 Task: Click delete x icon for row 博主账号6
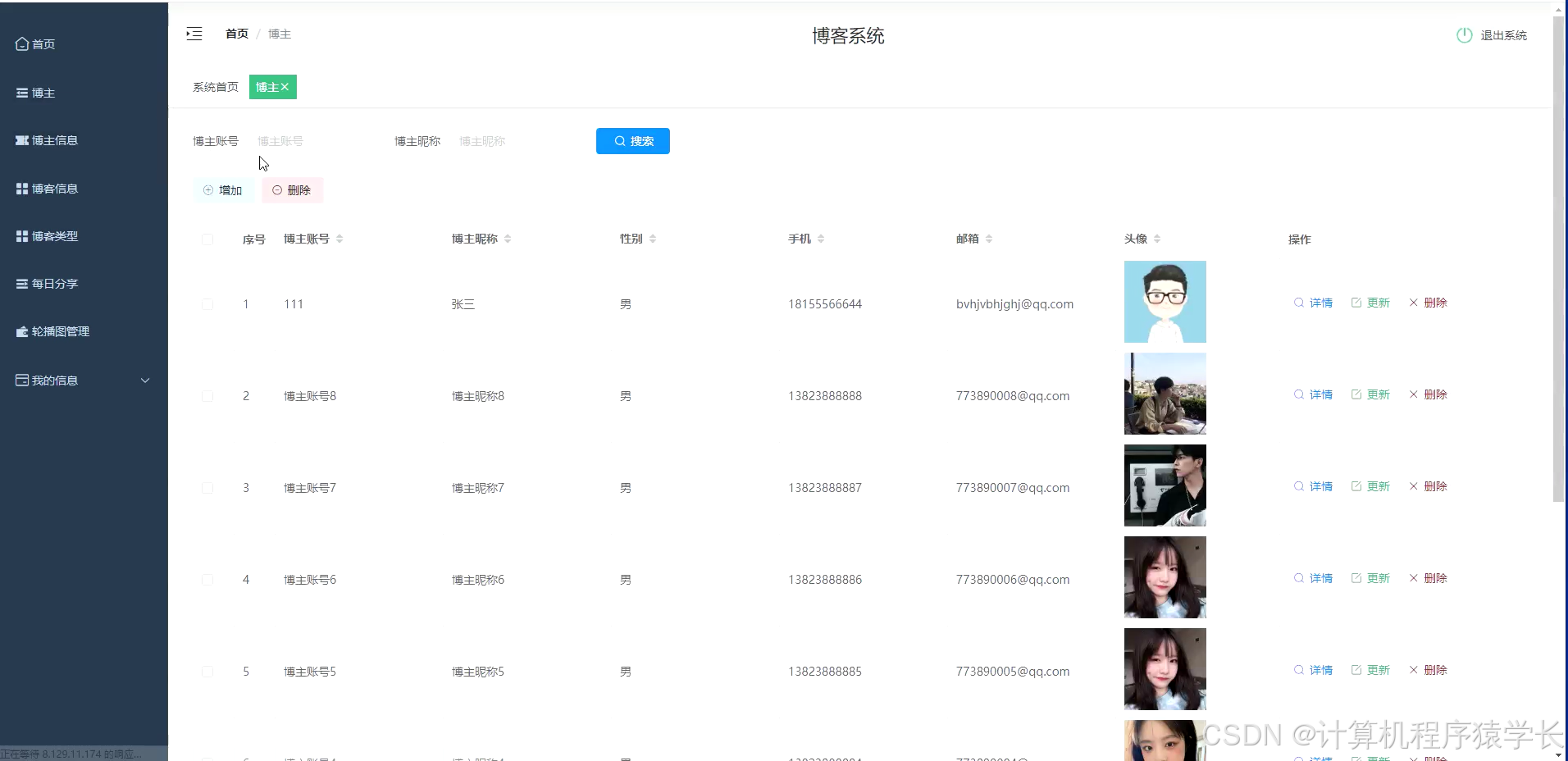click(x=1414, y=578)
